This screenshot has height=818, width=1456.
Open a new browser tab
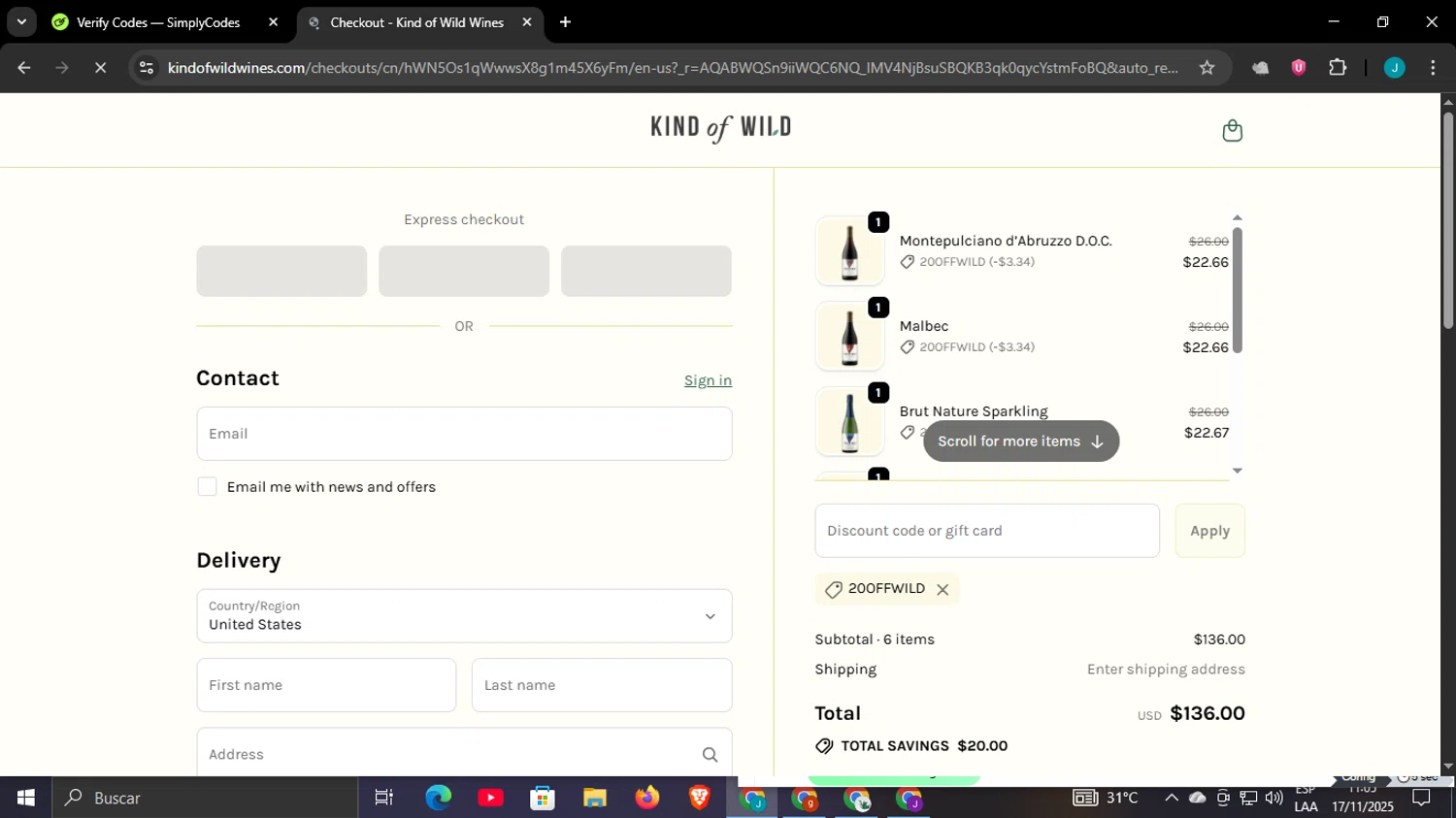coord(565,22)
